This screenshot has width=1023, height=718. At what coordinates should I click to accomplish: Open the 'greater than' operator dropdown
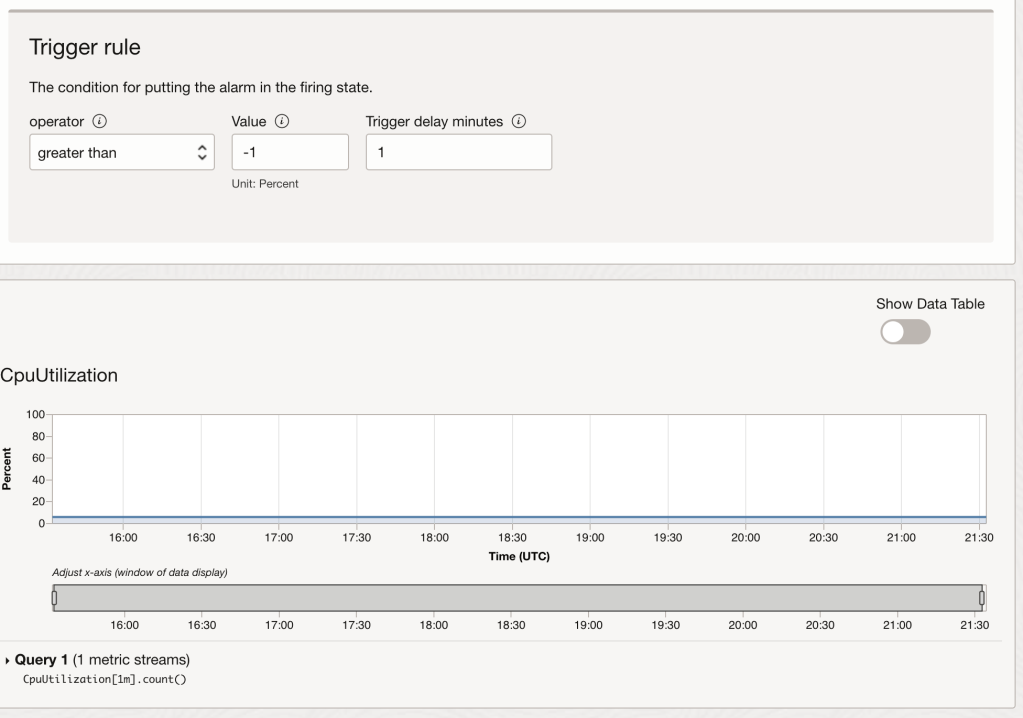(x=122, y=153)
